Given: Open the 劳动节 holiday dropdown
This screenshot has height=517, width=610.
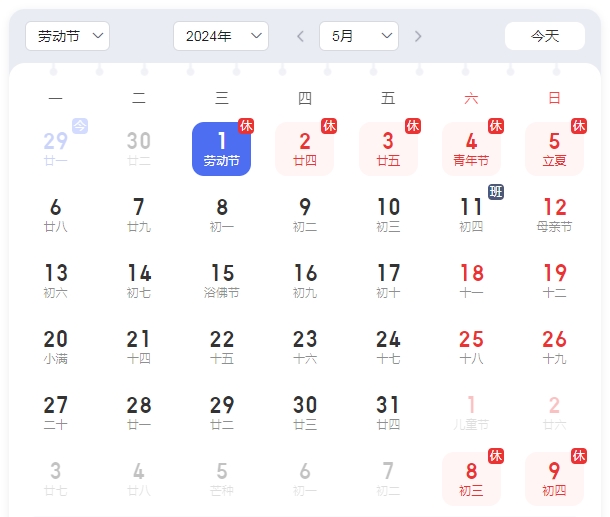Looking at the screenshot, I should tap(67, 36).
